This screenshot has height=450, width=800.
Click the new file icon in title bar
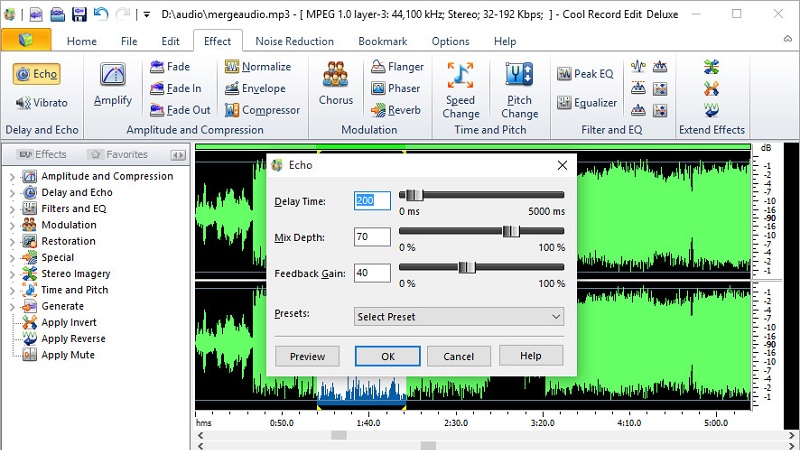pyautogui.click(x=36, y=14)
